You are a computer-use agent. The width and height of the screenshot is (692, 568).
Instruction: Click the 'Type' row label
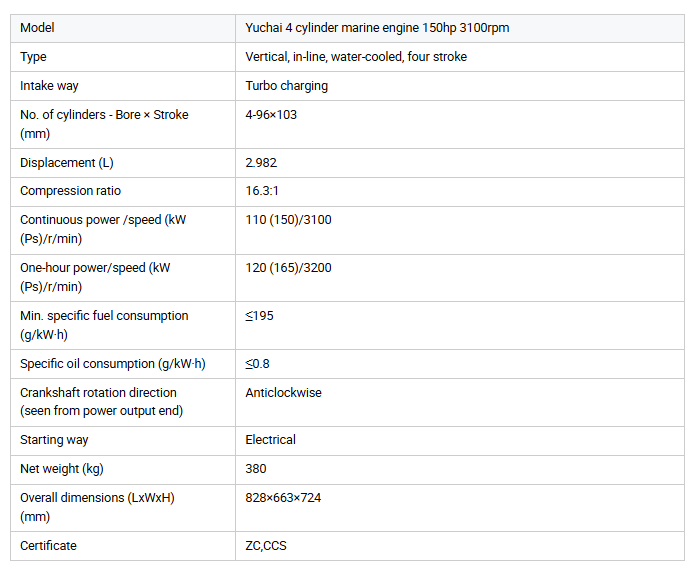(33, 57)
